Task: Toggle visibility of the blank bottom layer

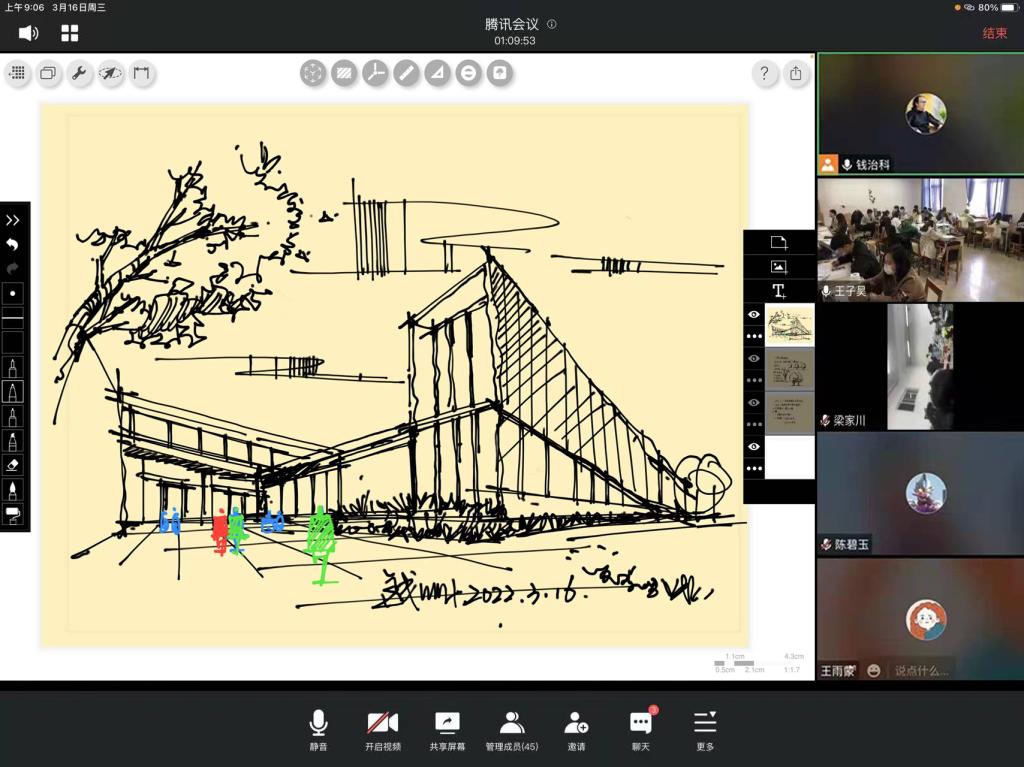Action: (754, 446)
